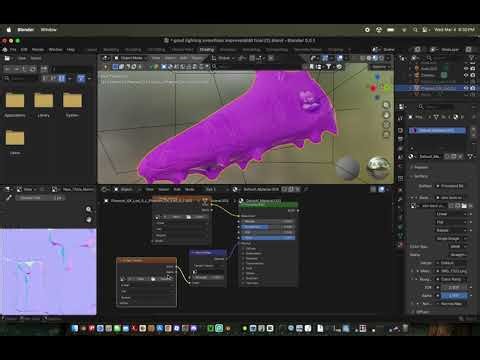The image size is (480, 360).
Task: Toggle eye icon of the first outliner row
Action: tap(466, 68)
